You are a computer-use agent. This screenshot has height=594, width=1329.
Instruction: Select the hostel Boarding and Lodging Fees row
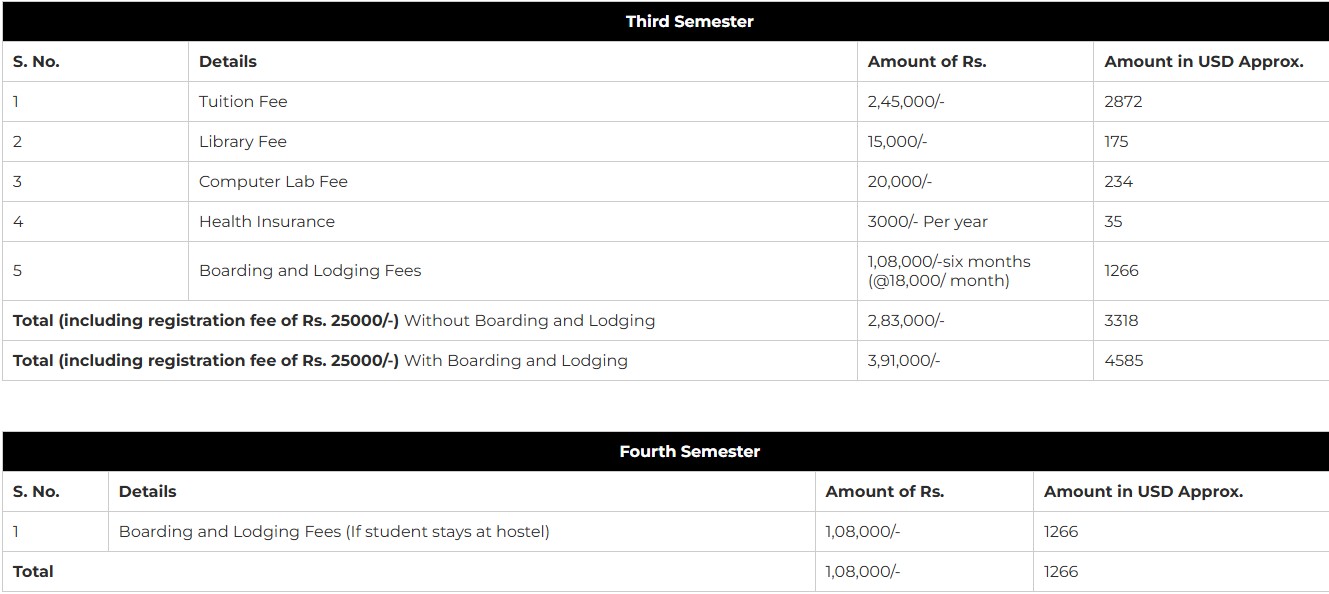coord(334,531)
